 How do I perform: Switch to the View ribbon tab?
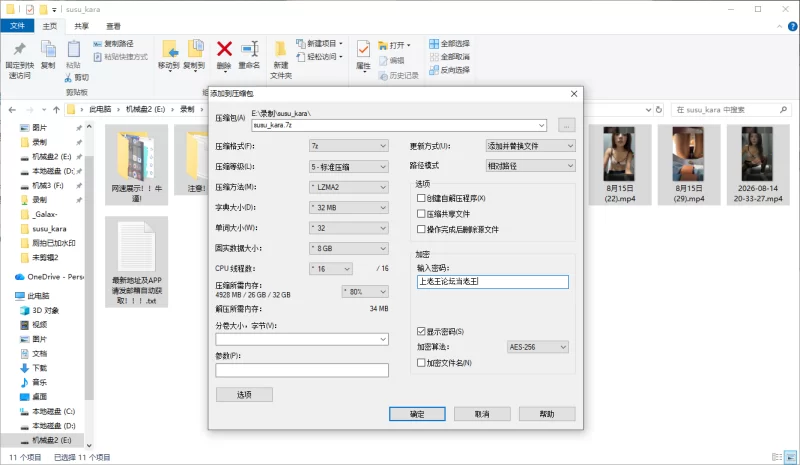(x=113, y=26)
